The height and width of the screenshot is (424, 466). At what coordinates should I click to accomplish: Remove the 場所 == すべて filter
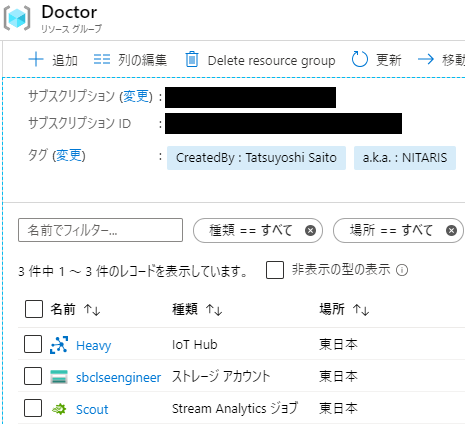451,230
